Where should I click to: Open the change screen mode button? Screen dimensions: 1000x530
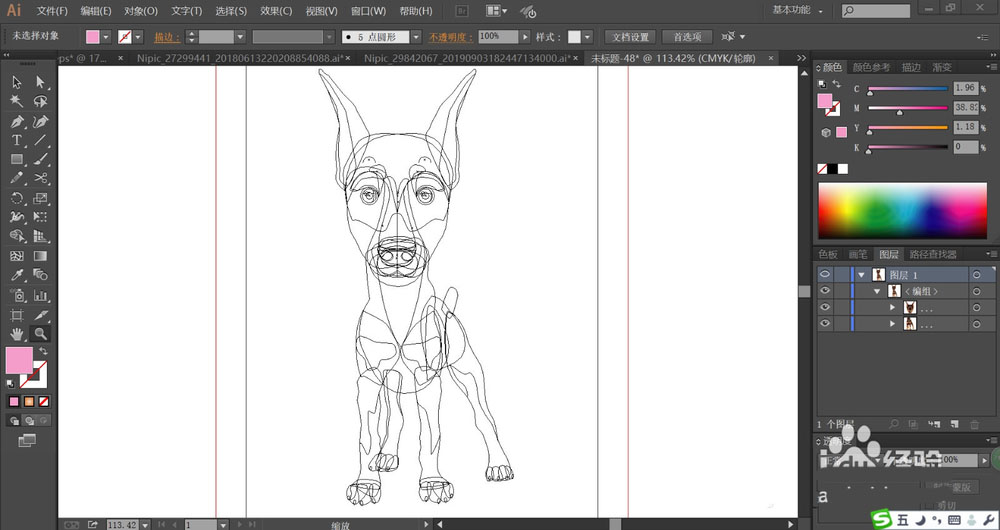coord(27,440)
